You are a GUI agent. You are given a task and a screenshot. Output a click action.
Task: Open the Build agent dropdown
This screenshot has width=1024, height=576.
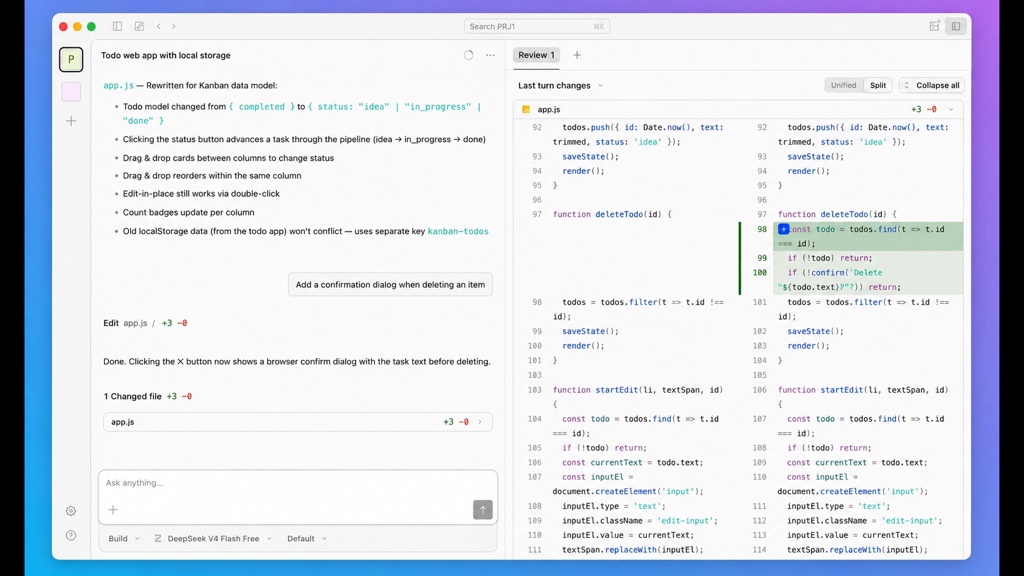coord(123,539)
